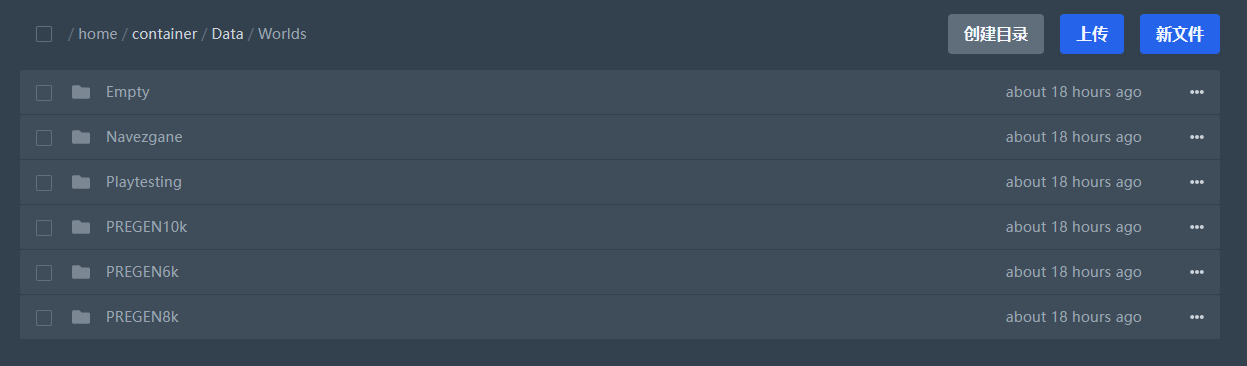Click the PREGEN8k folder icon
Screen dimensions: 1247x366
(81, 317)
